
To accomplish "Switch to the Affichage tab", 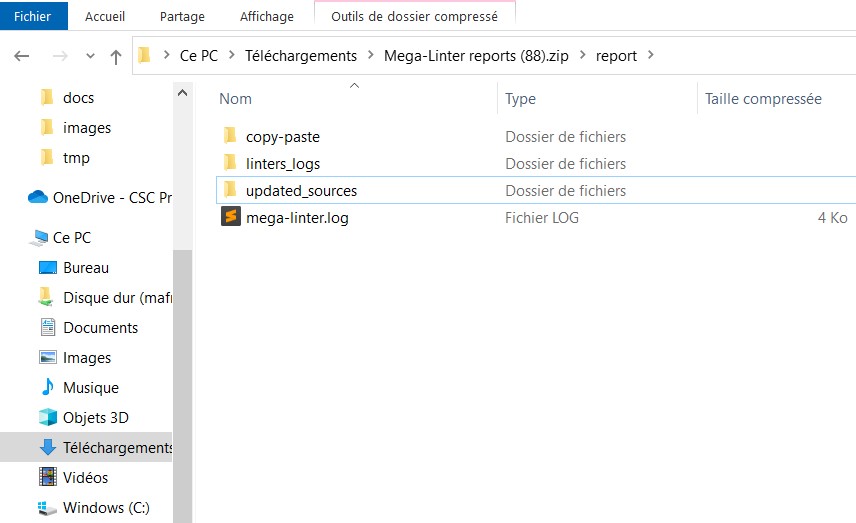I will (267, 16).
